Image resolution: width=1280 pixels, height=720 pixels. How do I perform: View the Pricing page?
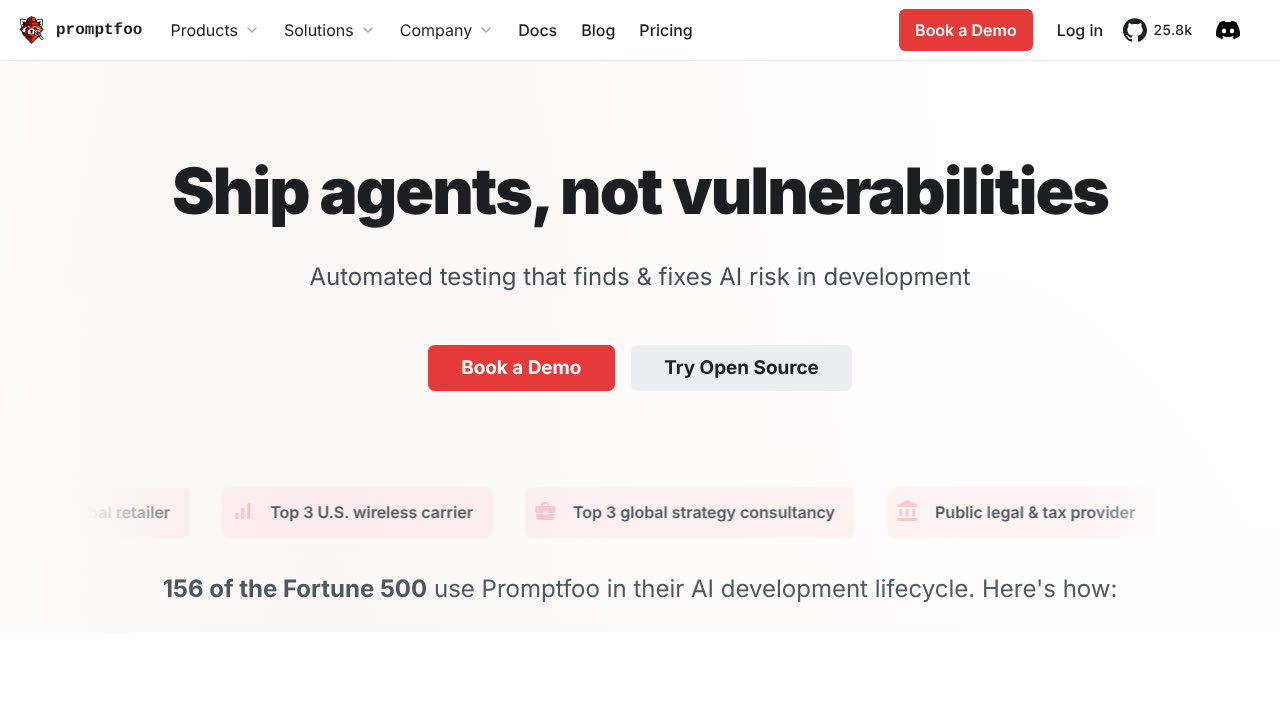666,30
